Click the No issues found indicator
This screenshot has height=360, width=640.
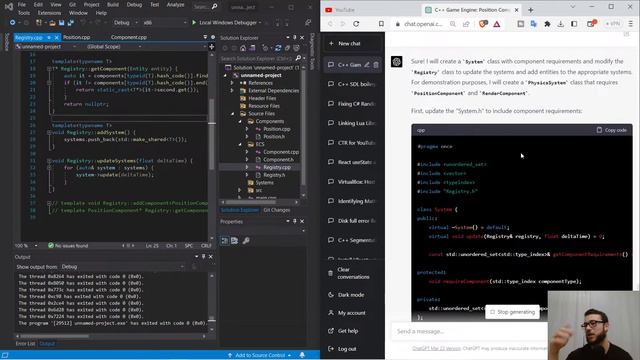click(68, 246)
